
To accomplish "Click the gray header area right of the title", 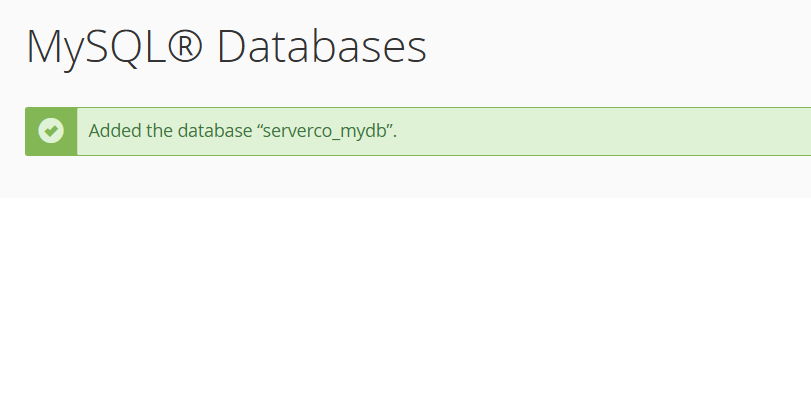I will point(620,47).
